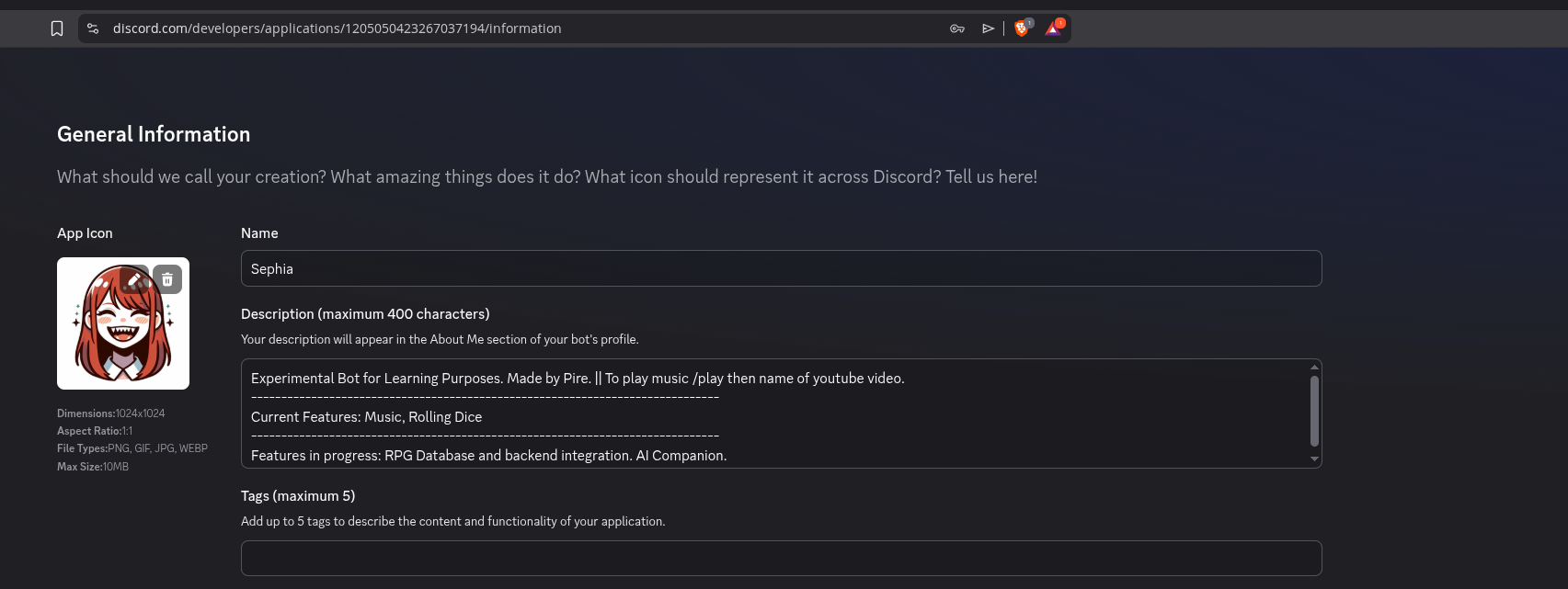This screenshot has width=1568, height=589.
Task: Click the 'Features in progress' line in description
Action: [x=488, y=456]
